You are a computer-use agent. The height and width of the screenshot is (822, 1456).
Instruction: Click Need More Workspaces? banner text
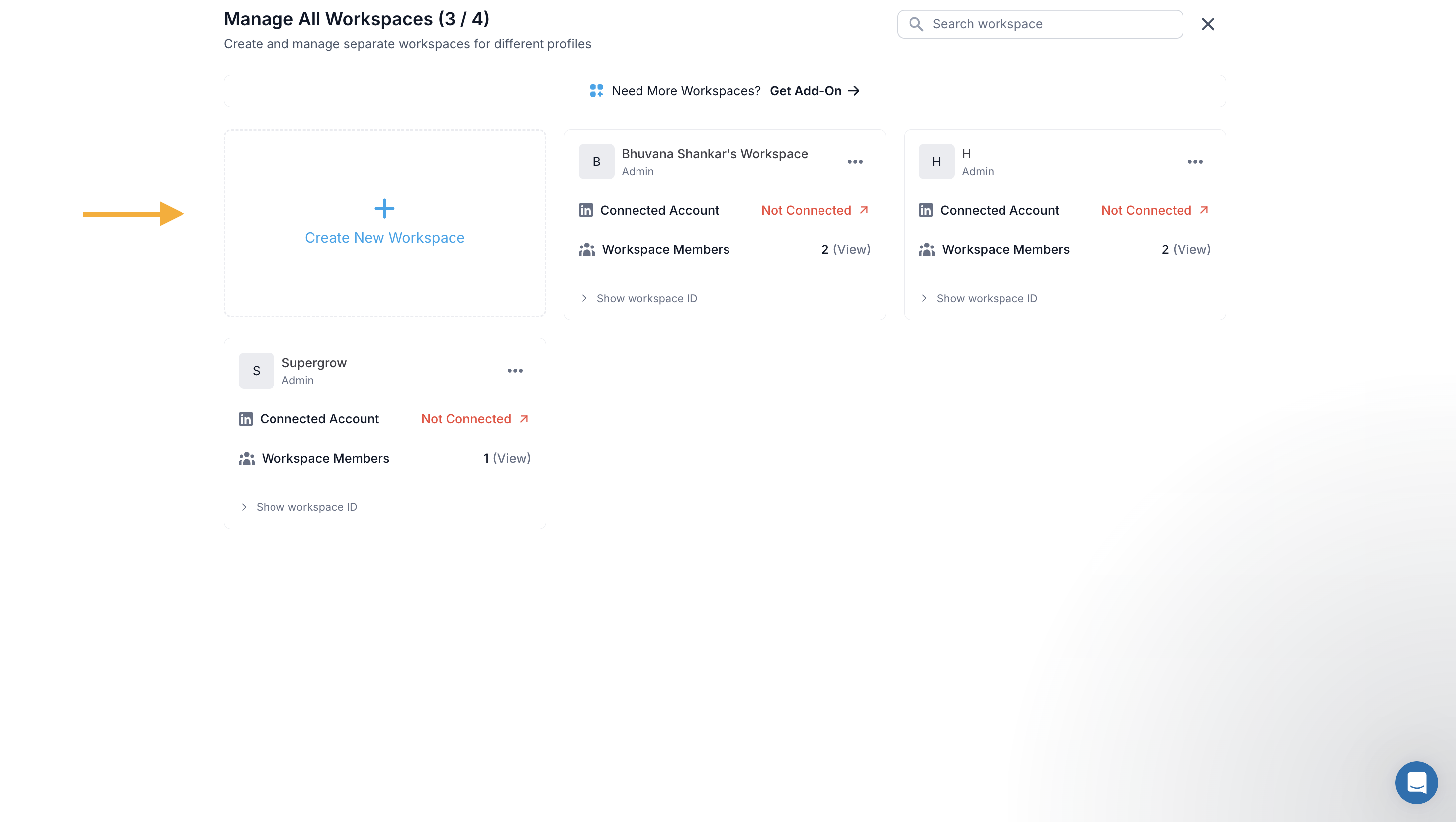(x=686, y=91)
